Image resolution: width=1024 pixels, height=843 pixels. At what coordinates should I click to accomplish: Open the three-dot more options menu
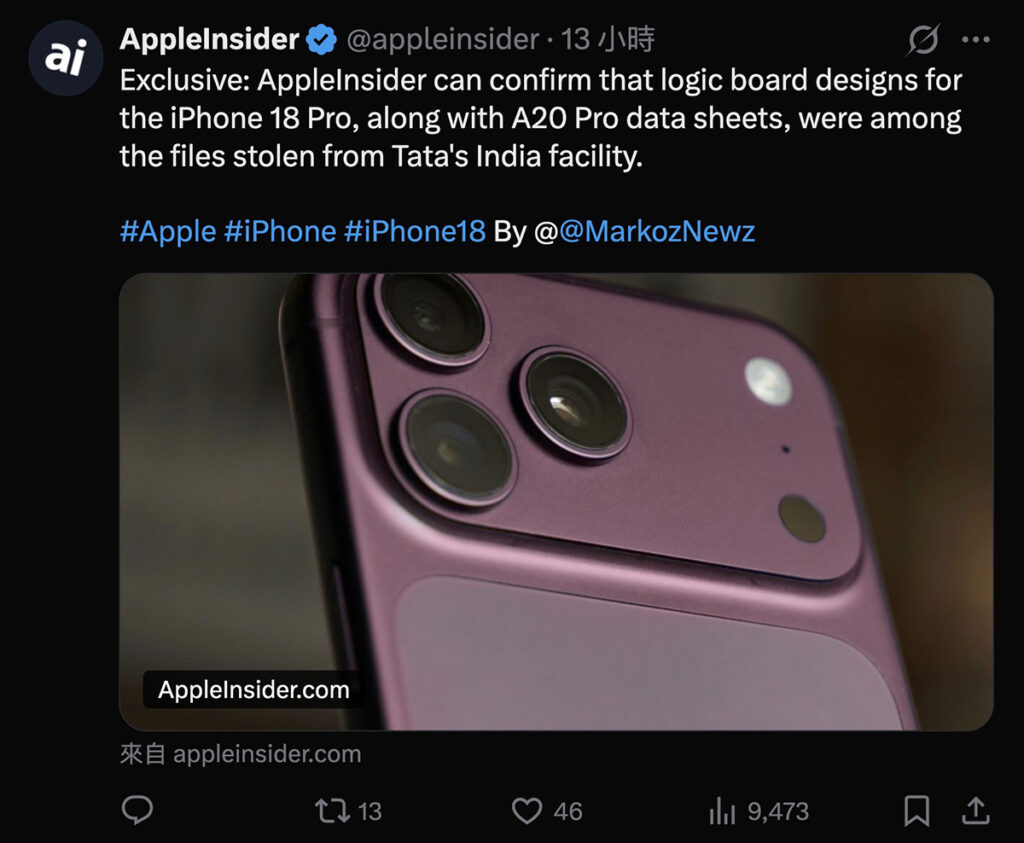(976, 40)
